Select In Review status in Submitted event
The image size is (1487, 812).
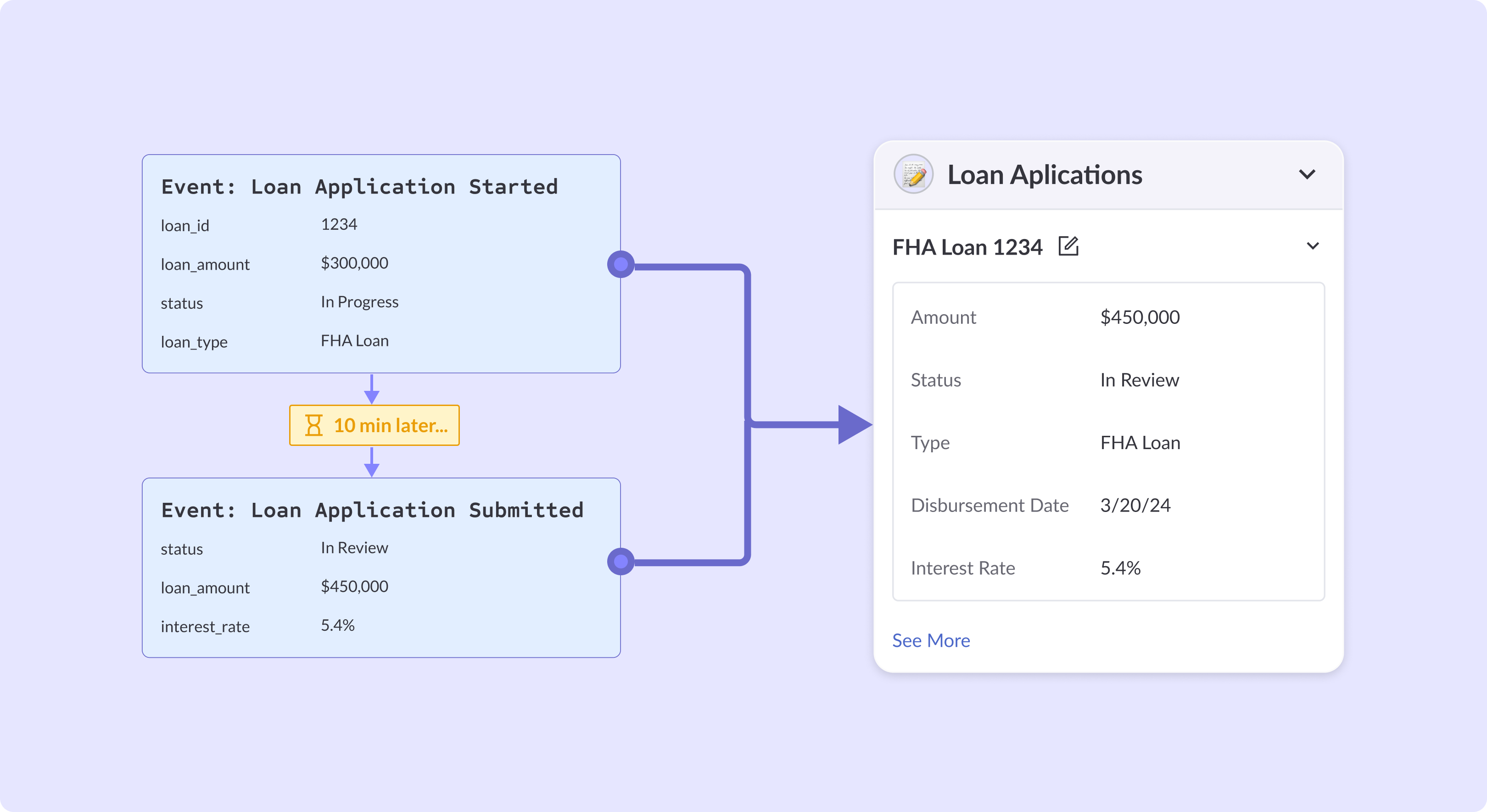[354, 548]
